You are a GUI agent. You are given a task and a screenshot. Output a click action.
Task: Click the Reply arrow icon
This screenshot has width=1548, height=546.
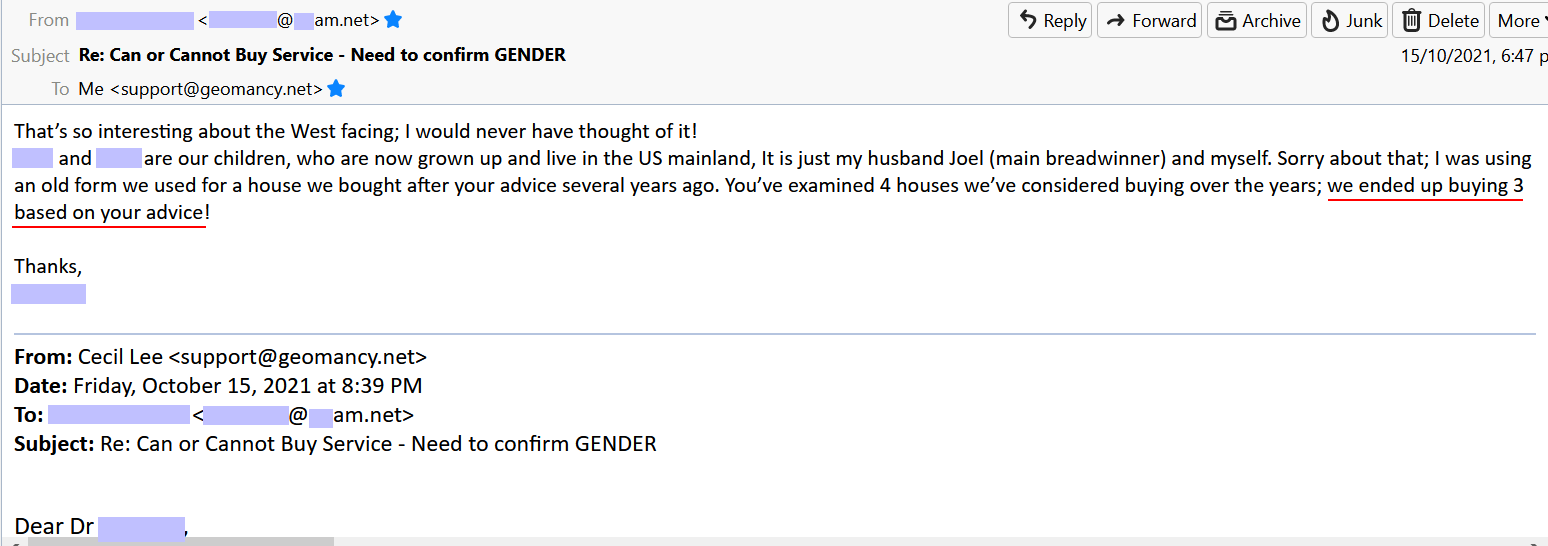tap(1028, 21)
